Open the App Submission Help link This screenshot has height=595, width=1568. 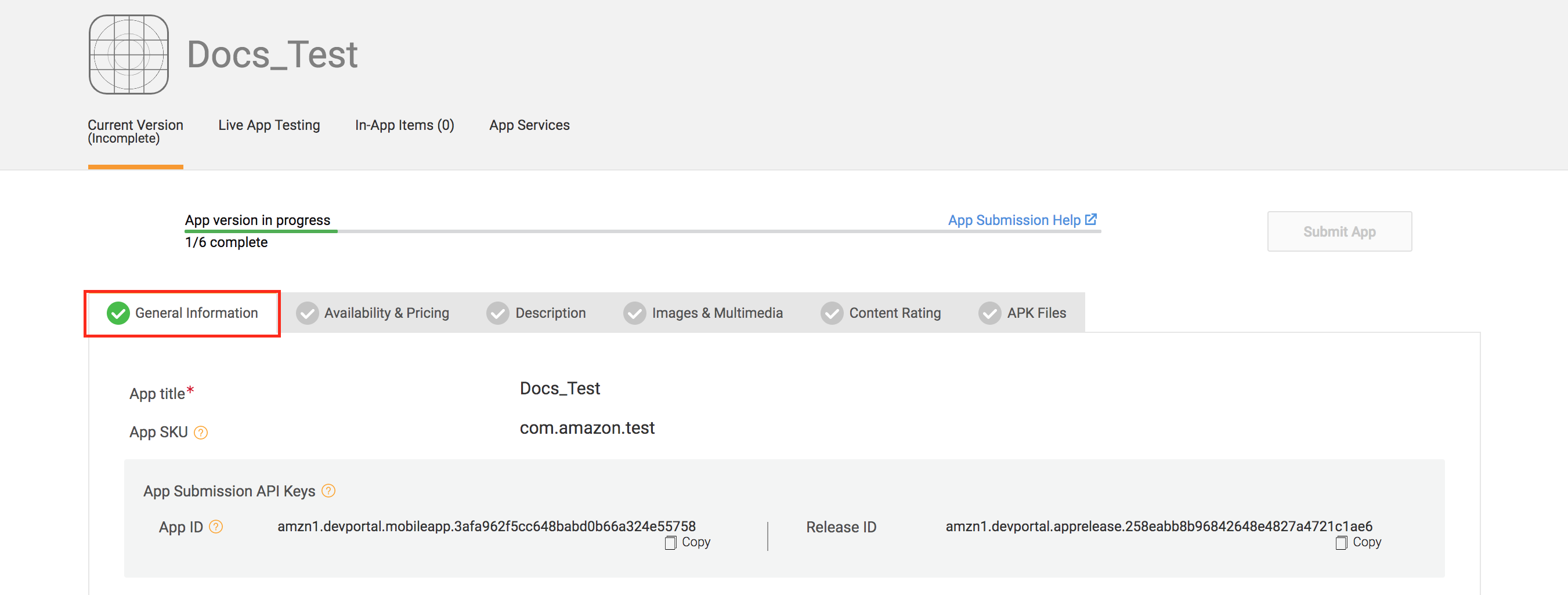1014,220
